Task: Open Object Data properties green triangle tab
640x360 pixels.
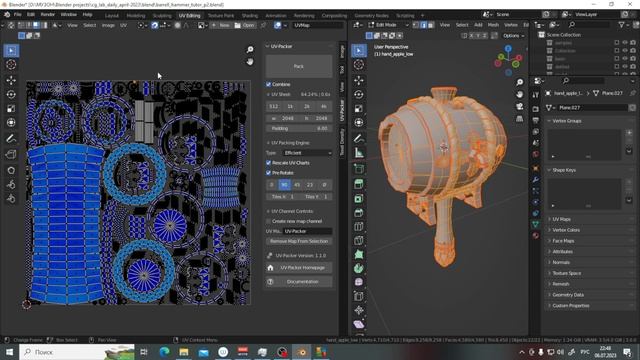Action: click(x=536, y=224)
